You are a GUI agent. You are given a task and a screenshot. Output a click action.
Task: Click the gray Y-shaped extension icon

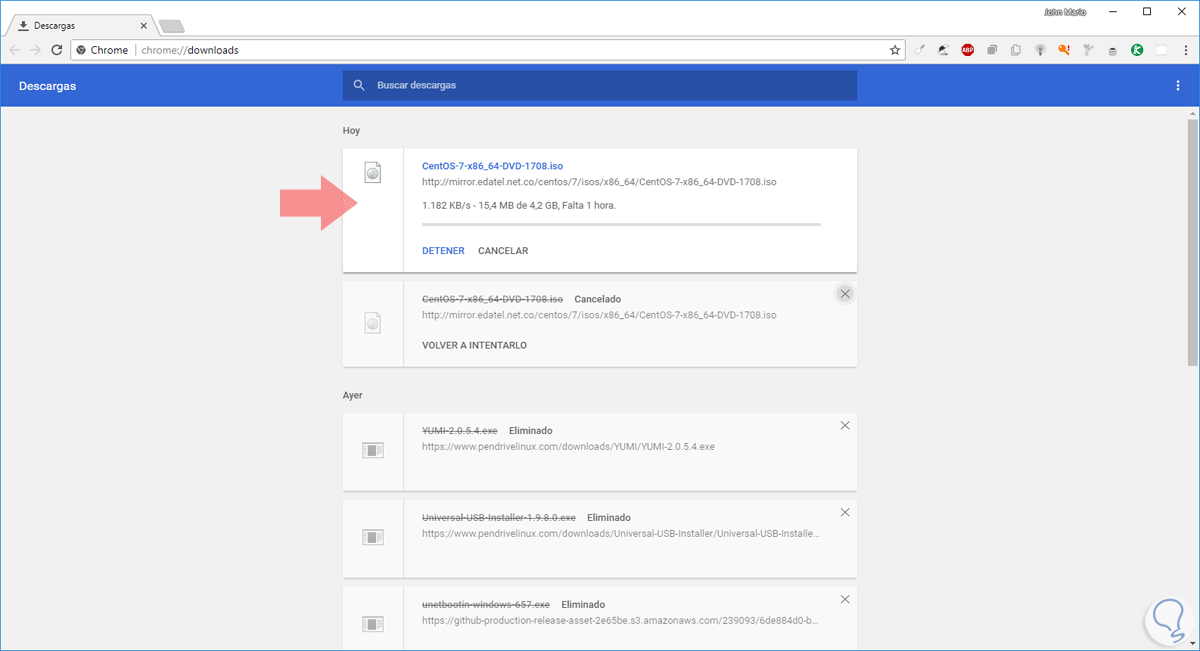point(1089,49)
